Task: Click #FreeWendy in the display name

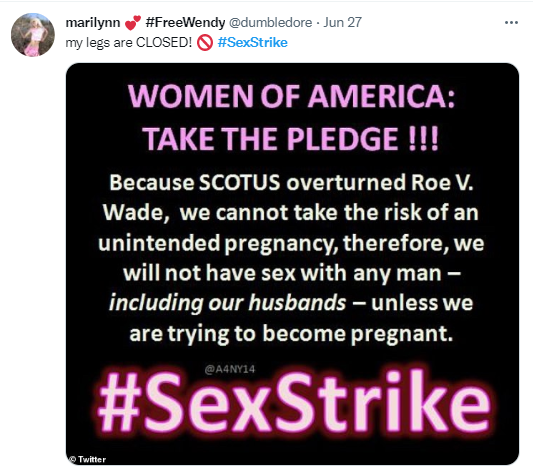Action: (185, 22)
